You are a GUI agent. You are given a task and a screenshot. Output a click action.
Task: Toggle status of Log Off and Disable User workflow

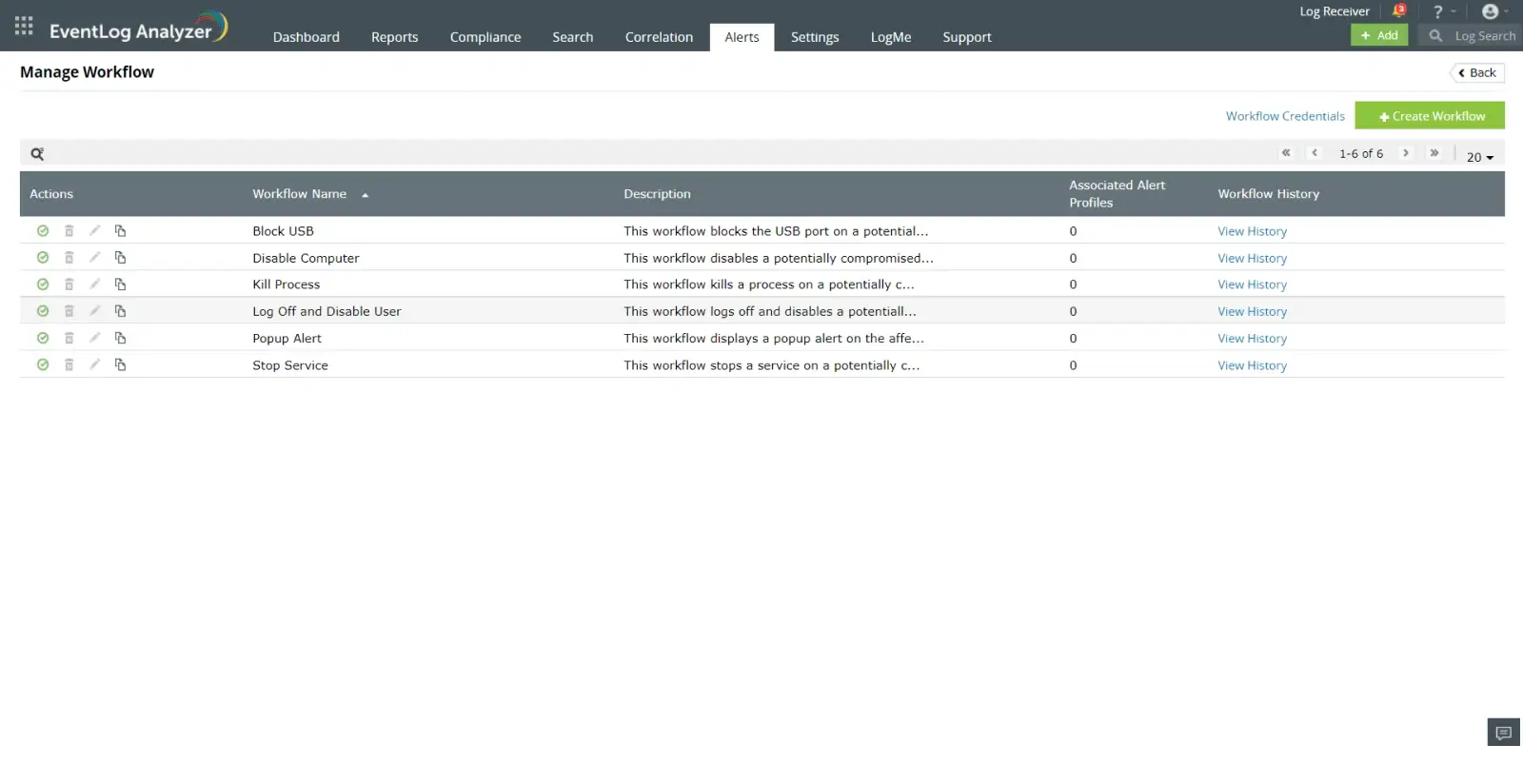tap(43, 311)
